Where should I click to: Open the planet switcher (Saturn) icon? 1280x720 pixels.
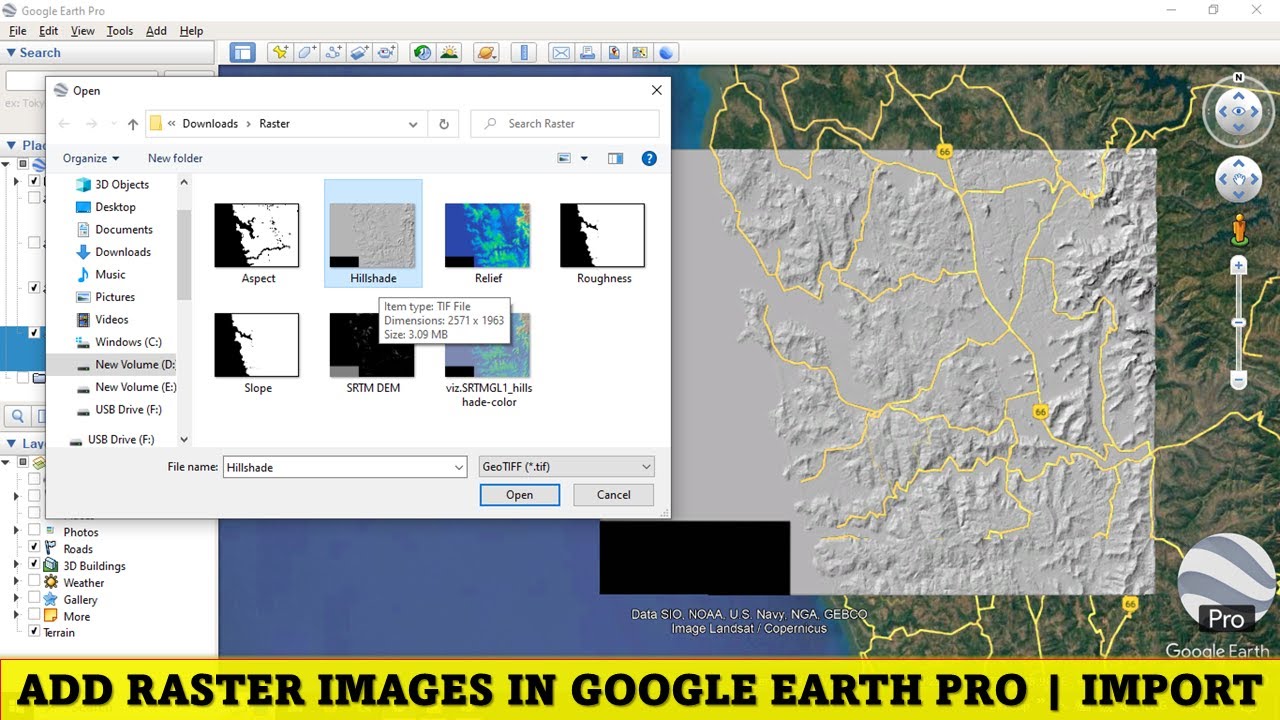(x=485, y=53)
